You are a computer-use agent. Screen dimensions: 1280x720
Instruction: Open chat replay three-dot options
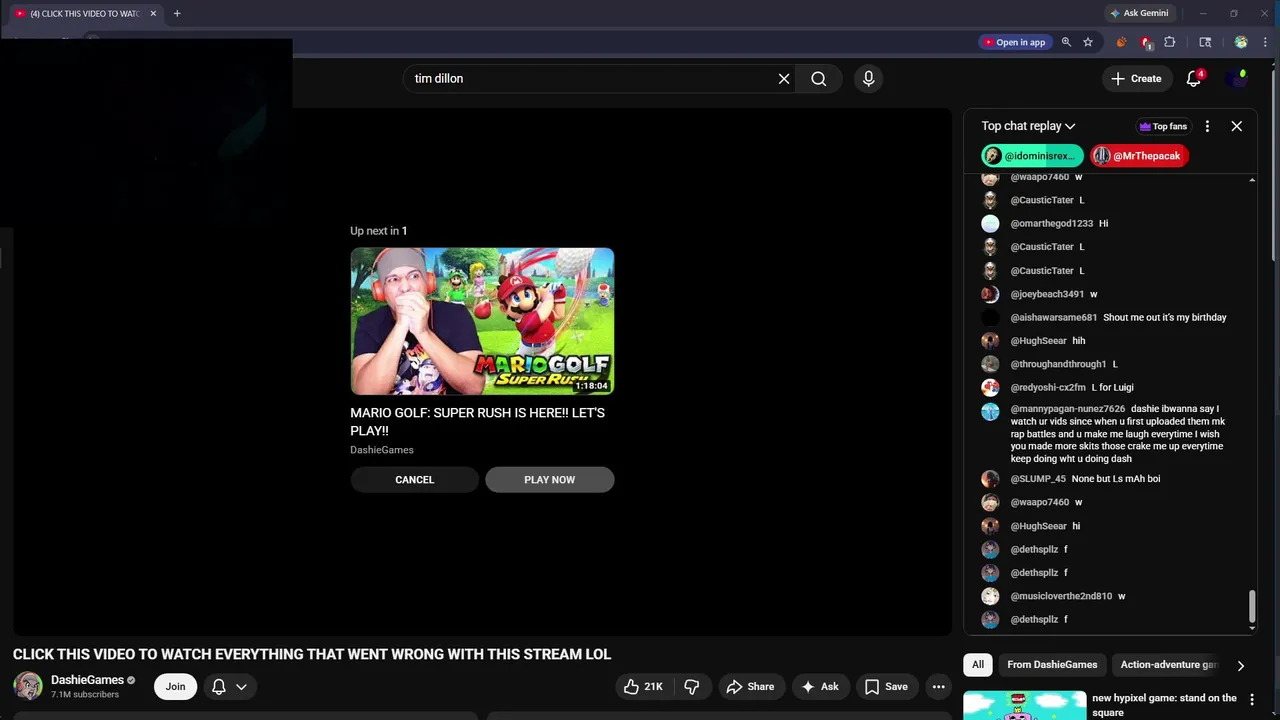click(1207, 126)
